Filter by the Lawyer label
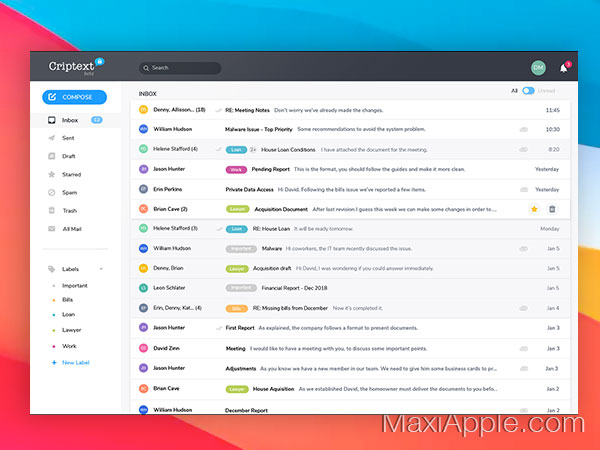Image resolution: width=600 pixels, height=450 pixels. (72, 330)
